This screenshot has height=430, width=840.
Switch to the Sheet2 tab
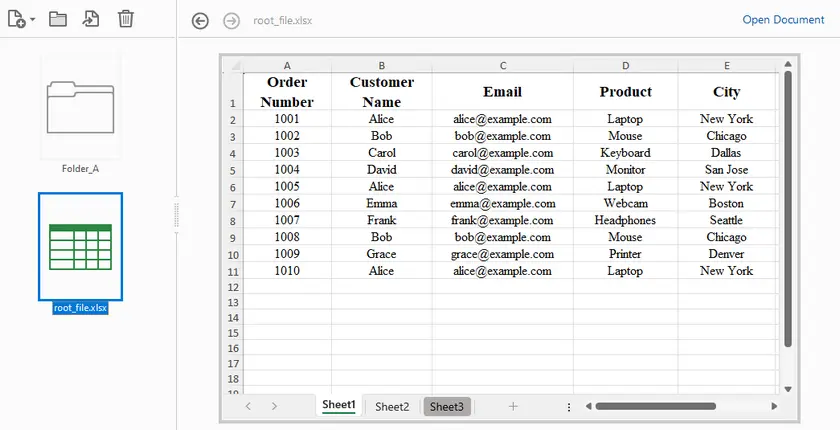(x=392, y=407)
